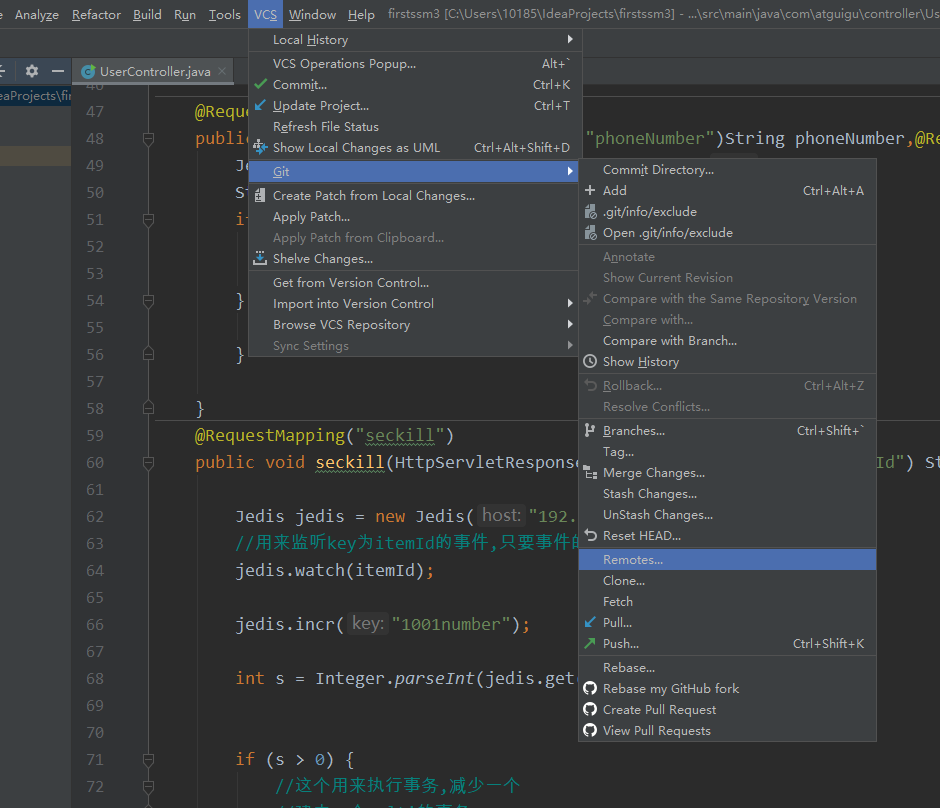Click the Shelve Changes icon
The width and height of the screenshot is (940, 808).
(260, 259)
